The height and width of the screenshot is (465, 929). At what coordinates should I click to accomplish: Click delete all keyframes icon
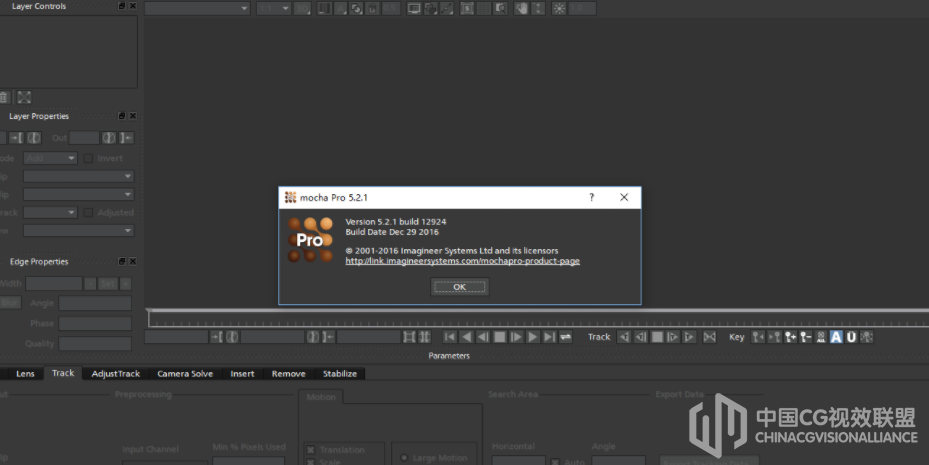click(x=821, y=337)
